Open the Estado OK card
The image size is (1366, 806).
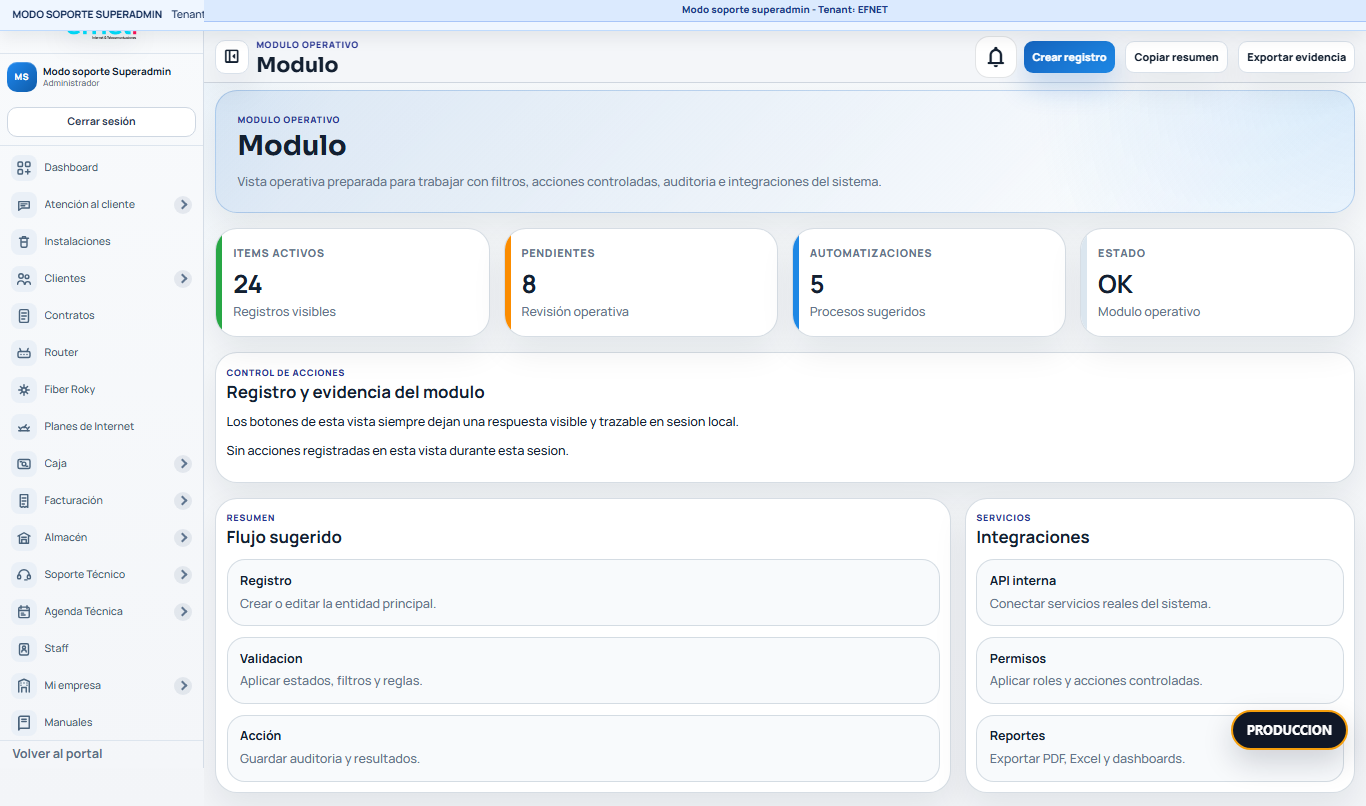click(x=1217, y=283)
